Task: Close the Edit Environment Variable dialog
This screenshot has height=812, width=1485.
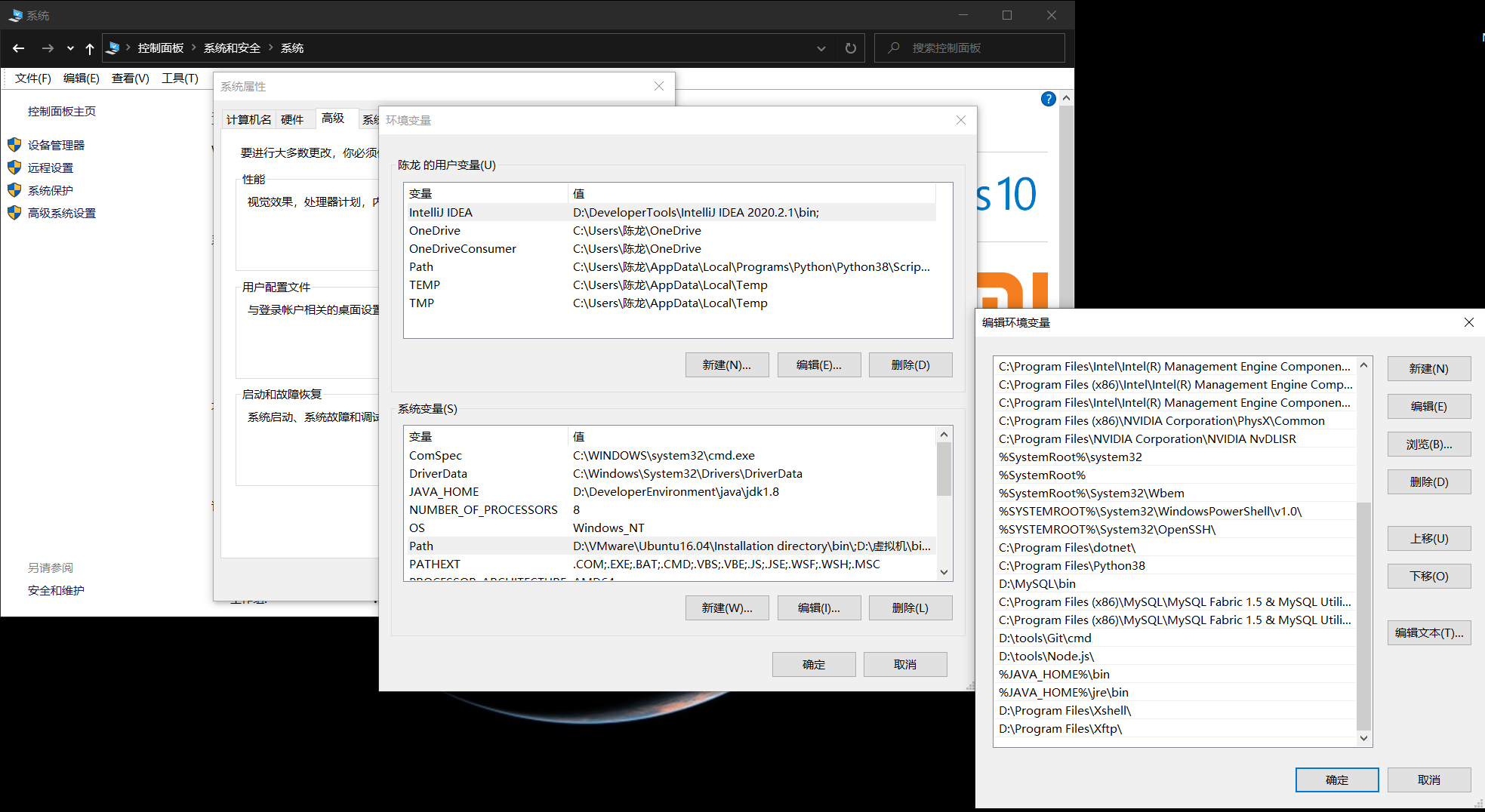Action: (x=1468, y=322)
